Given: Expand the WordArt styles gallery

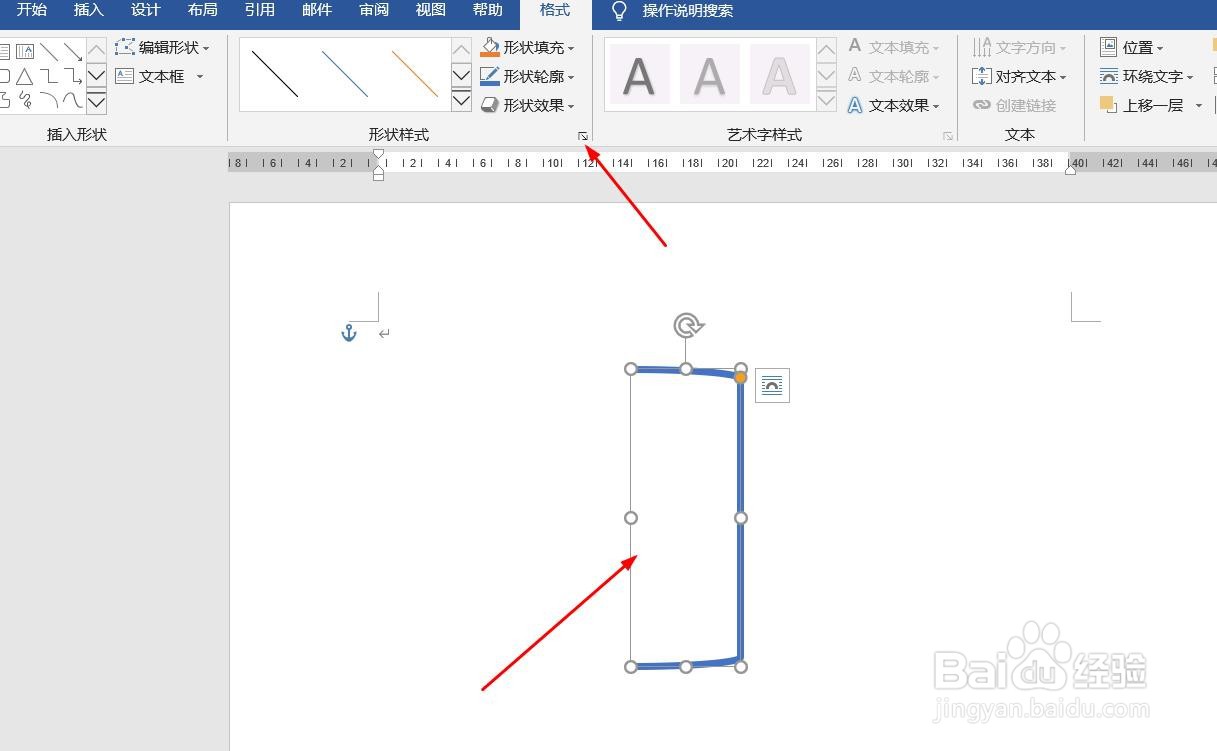Looking at the screenshot, I should pyautogui.click(x=826, y=100).
